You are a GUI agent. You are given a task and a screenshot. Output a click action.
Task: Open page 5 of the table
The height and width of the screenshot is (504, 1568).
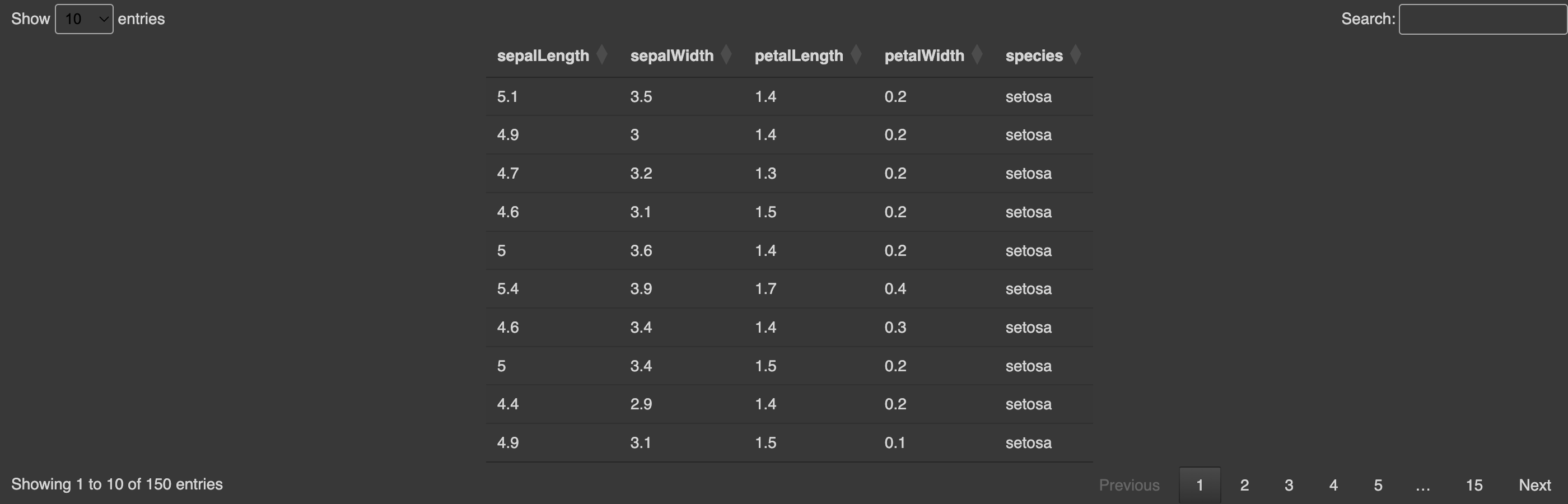point(1378,485)
